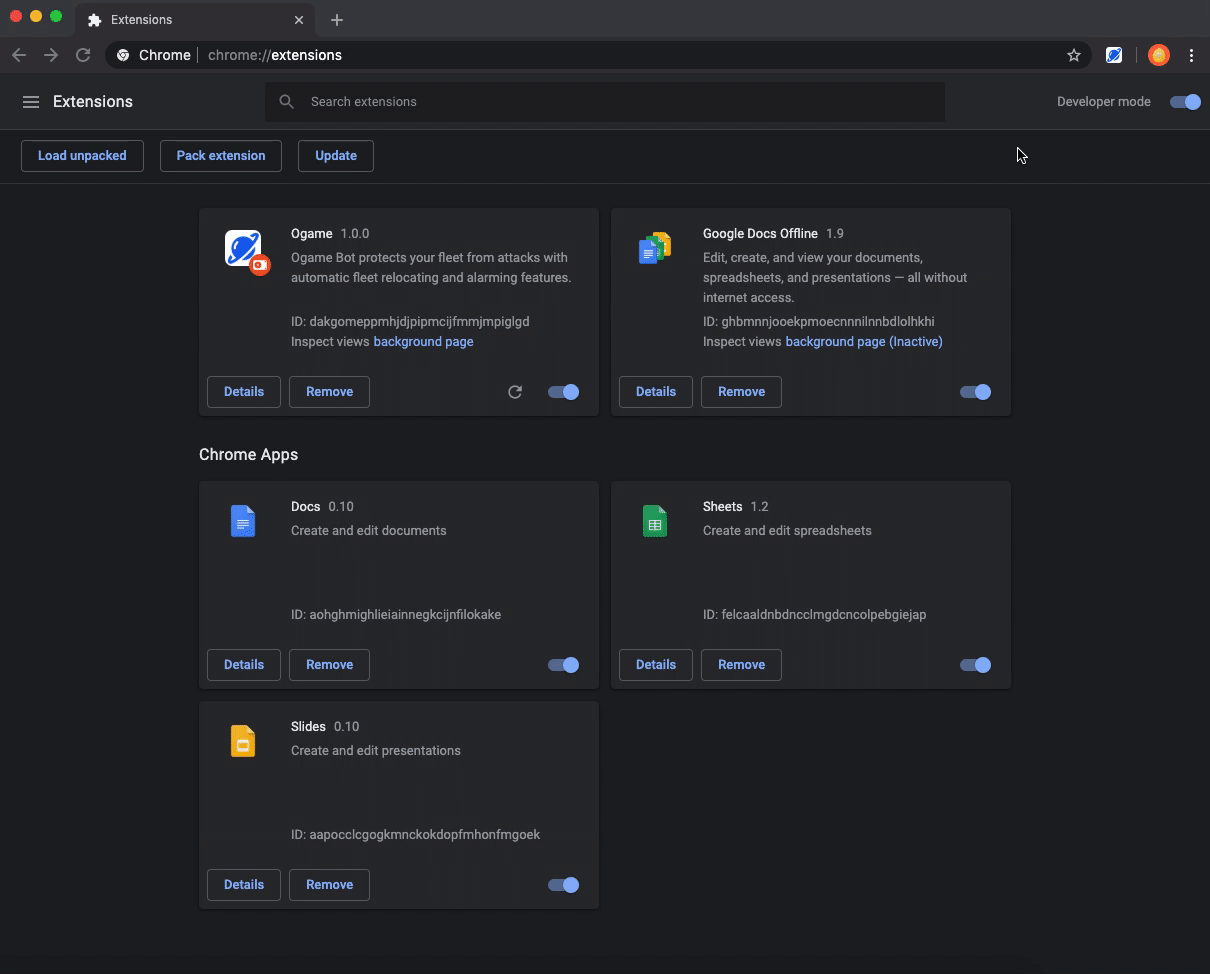1210x974 pixels.
Task: Click Load unpacked button
Action: point(82,156)
